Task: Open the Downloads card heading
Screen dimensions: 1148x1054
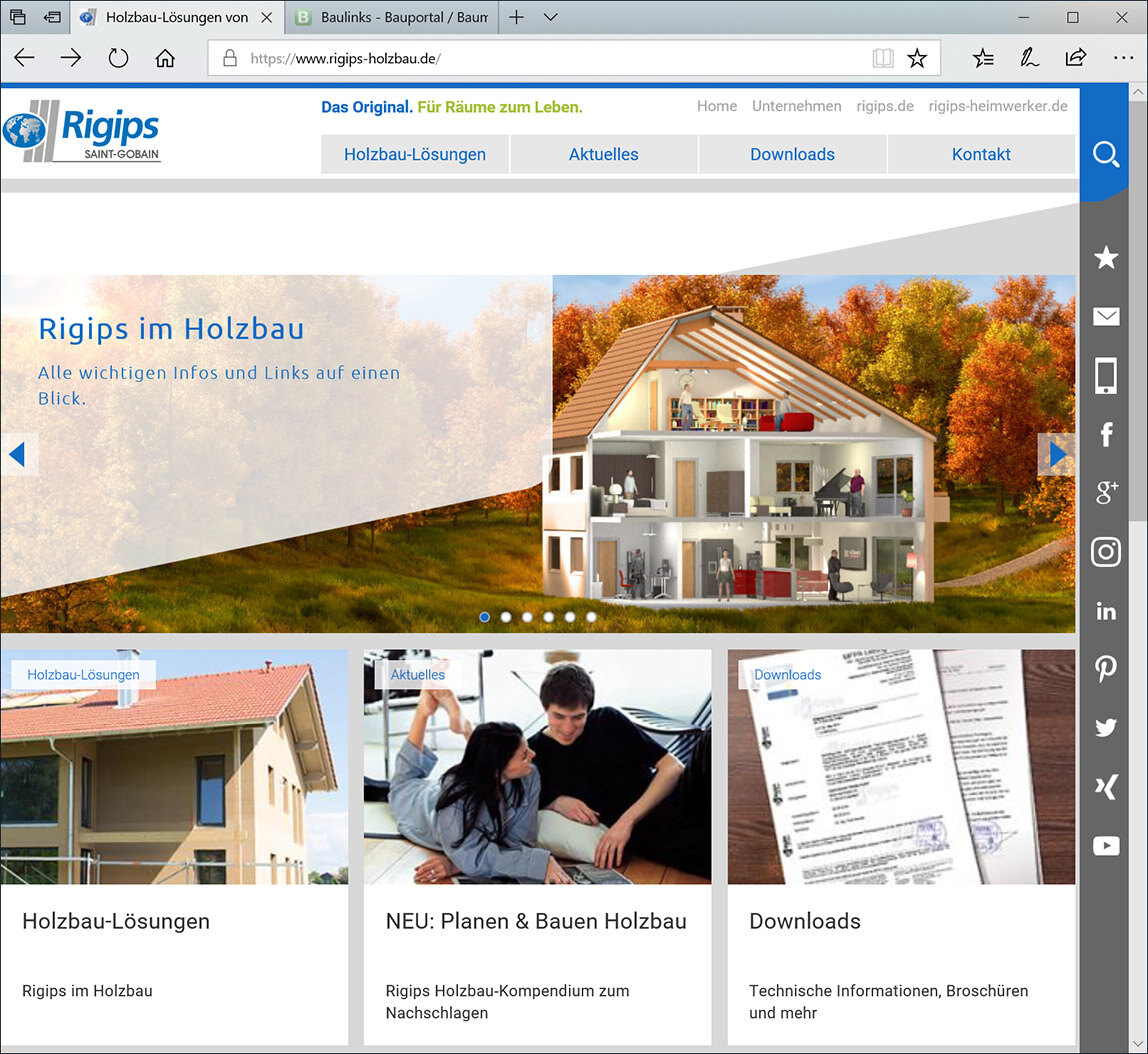Action: [805, 921]
